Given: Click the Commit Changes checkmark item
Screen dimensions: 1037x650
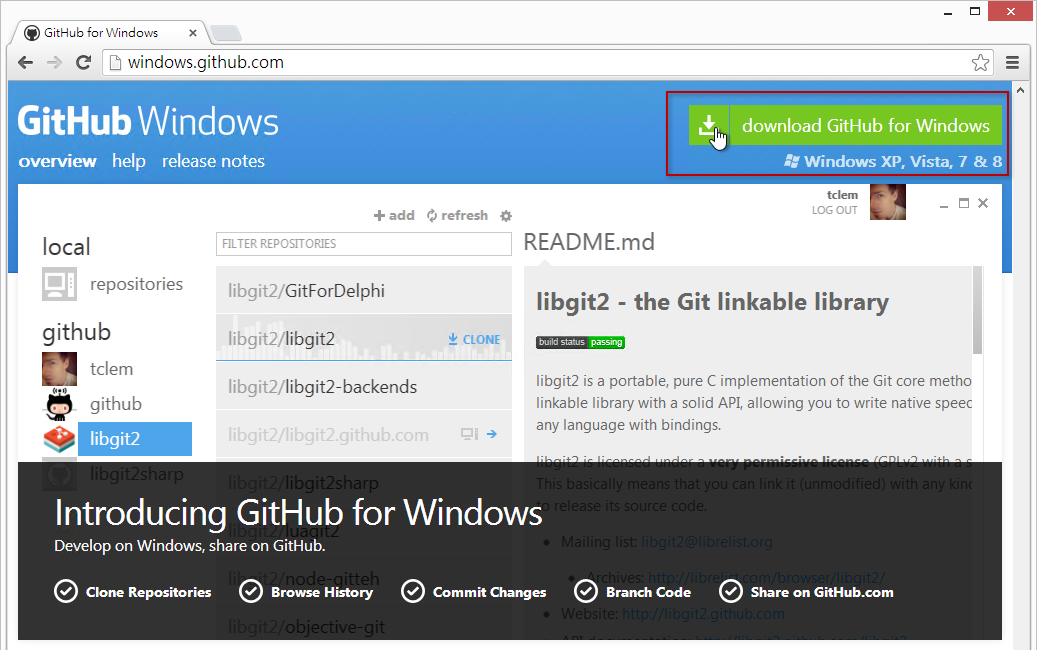Looking at the screenshot, I should pyautogui.click(x=474, y=592).
